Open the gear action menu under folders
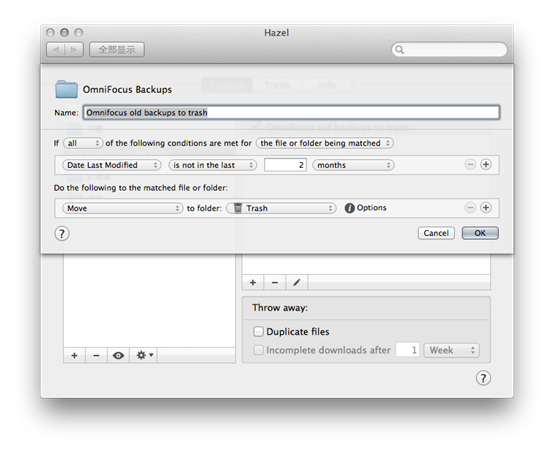The width and height of the screenshot is (554, 454). [144, 355]
